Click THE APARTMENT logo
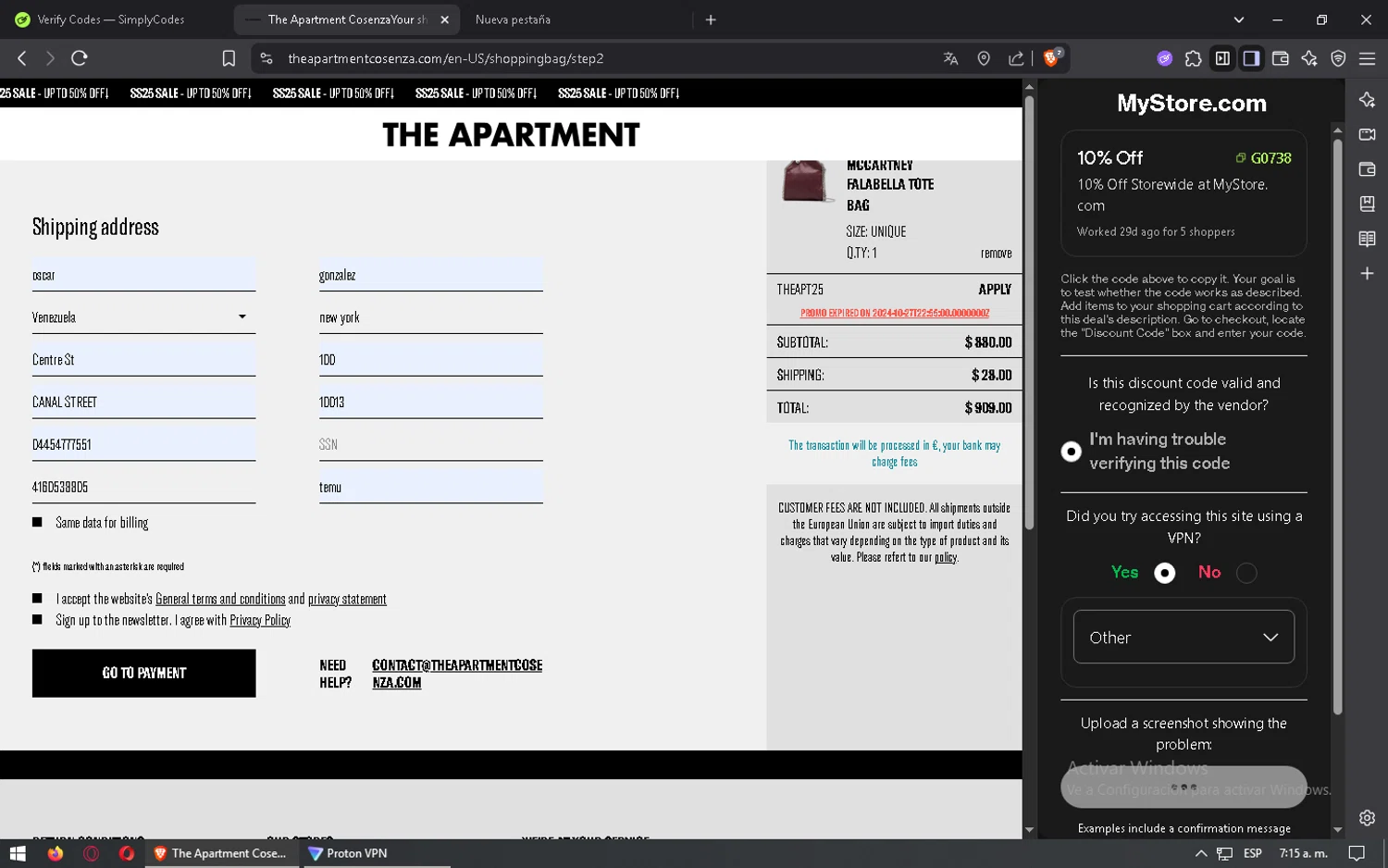 click(x=511, y=135)
